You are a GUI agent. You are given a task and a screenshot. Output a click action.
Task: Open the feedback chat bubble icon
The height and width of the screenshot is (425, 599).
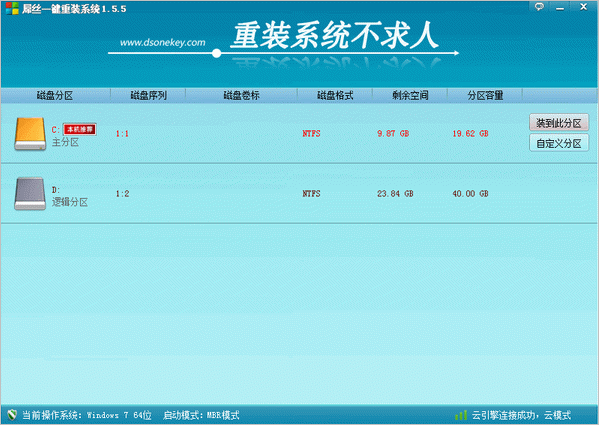click(539, 7)
